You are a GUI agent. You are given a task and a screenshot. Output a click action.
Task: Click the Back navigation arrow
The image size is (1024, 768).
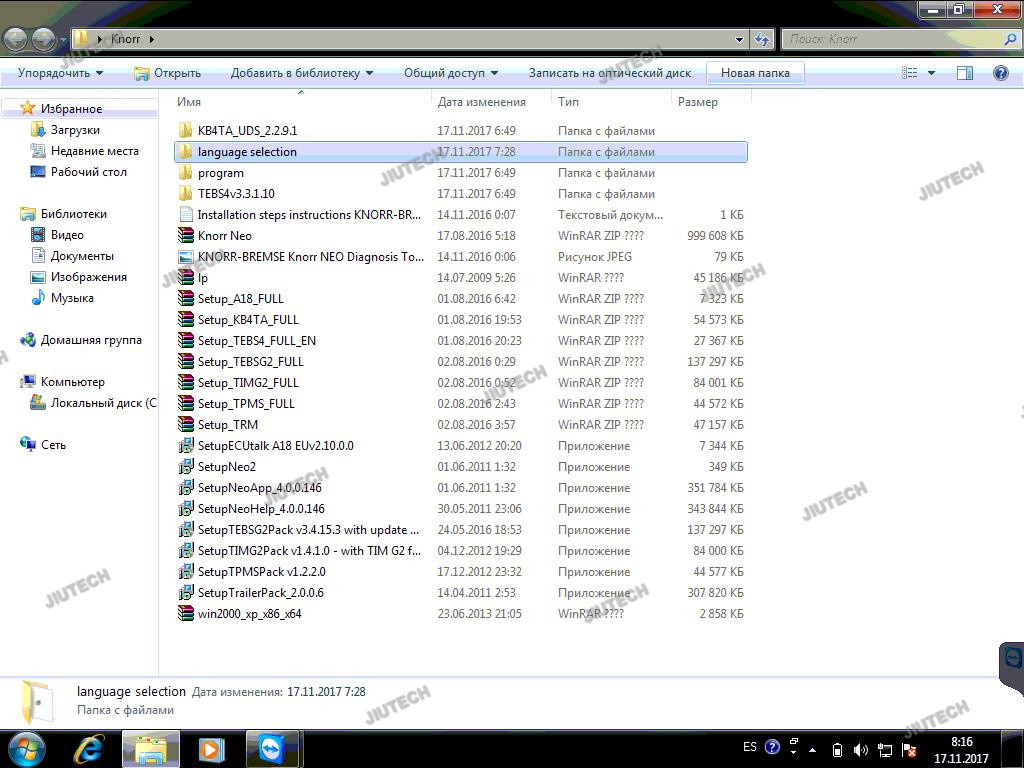coord(16,39)
